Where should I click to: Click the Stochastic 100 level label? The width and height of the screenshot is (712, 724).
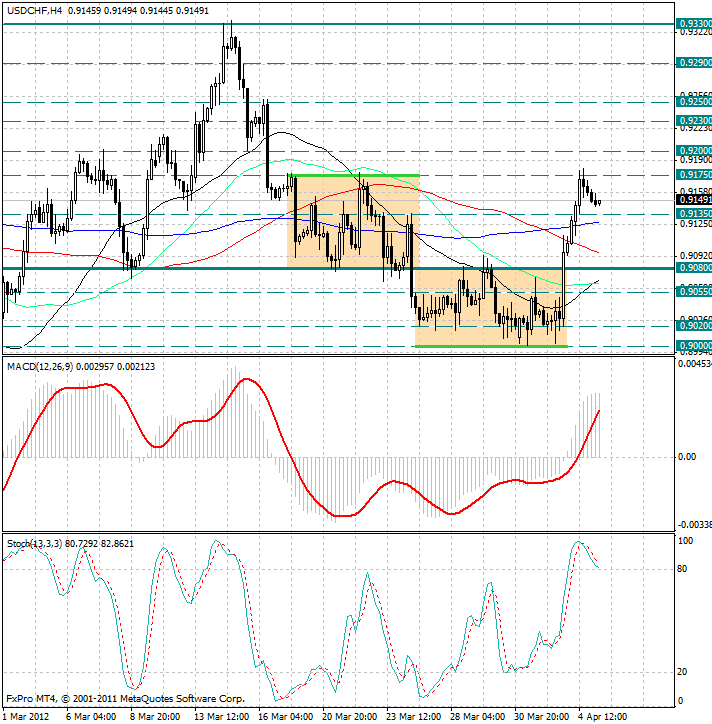click(685, 541)
